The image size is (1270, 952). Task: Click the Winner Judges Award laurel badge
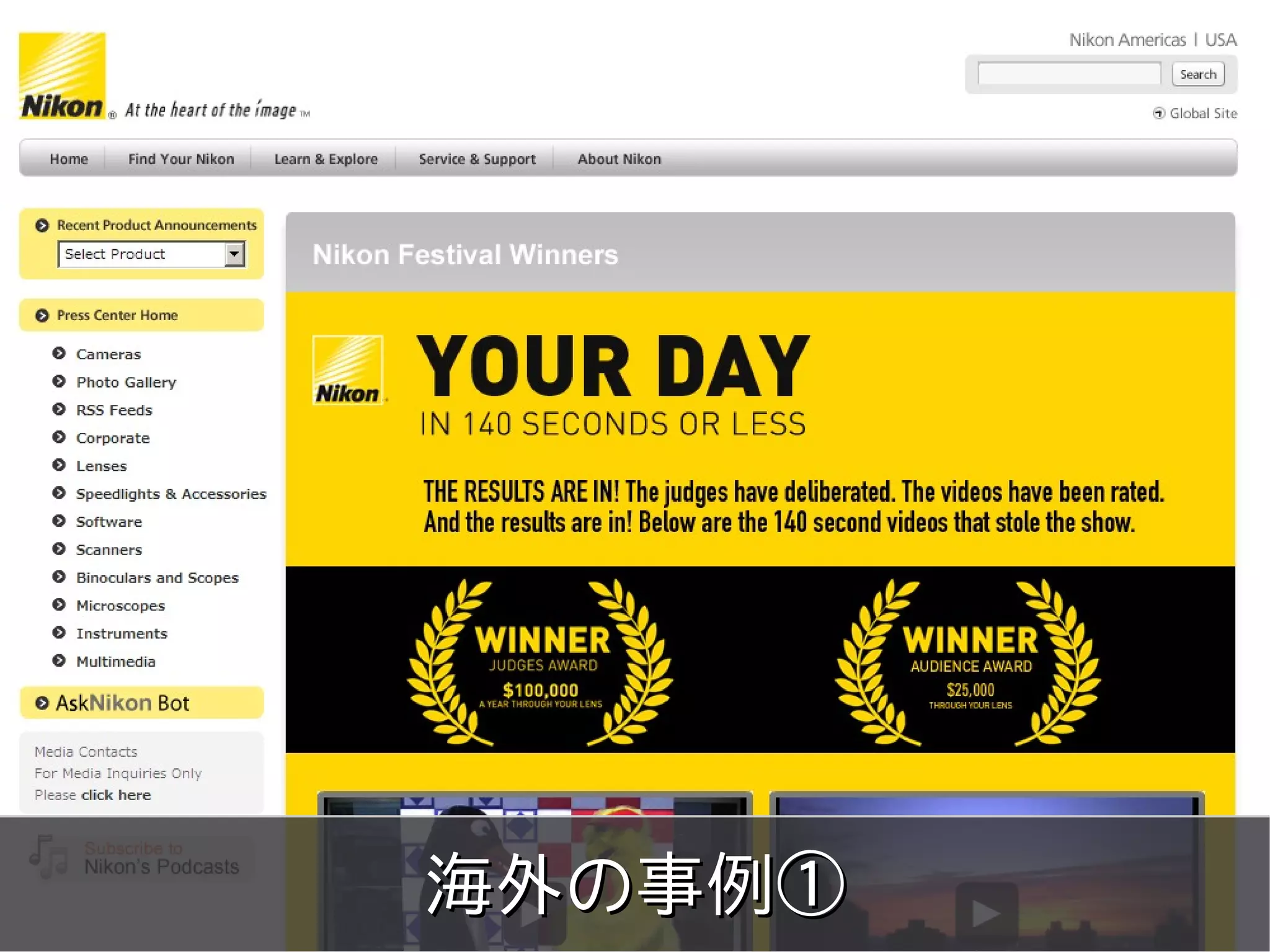540,662
